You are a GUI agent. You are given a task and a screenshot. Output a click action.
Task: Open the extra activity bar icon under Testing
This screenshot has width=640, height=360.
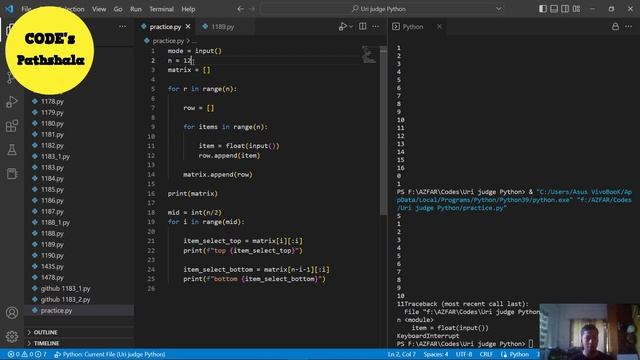pyautogui.click(x=12, y=173)
